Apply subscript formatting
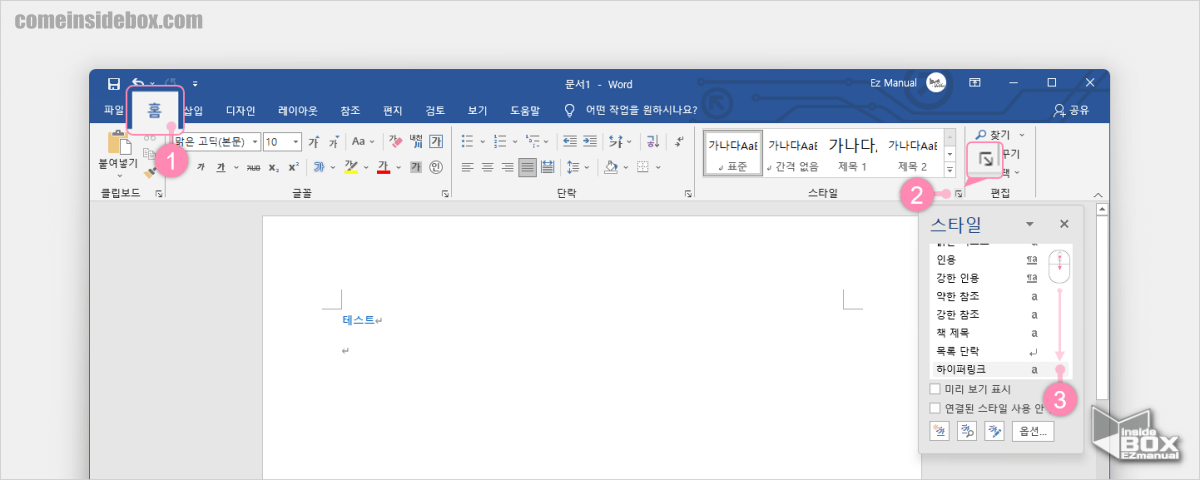The image size is (1200, 480). point(274,167)
